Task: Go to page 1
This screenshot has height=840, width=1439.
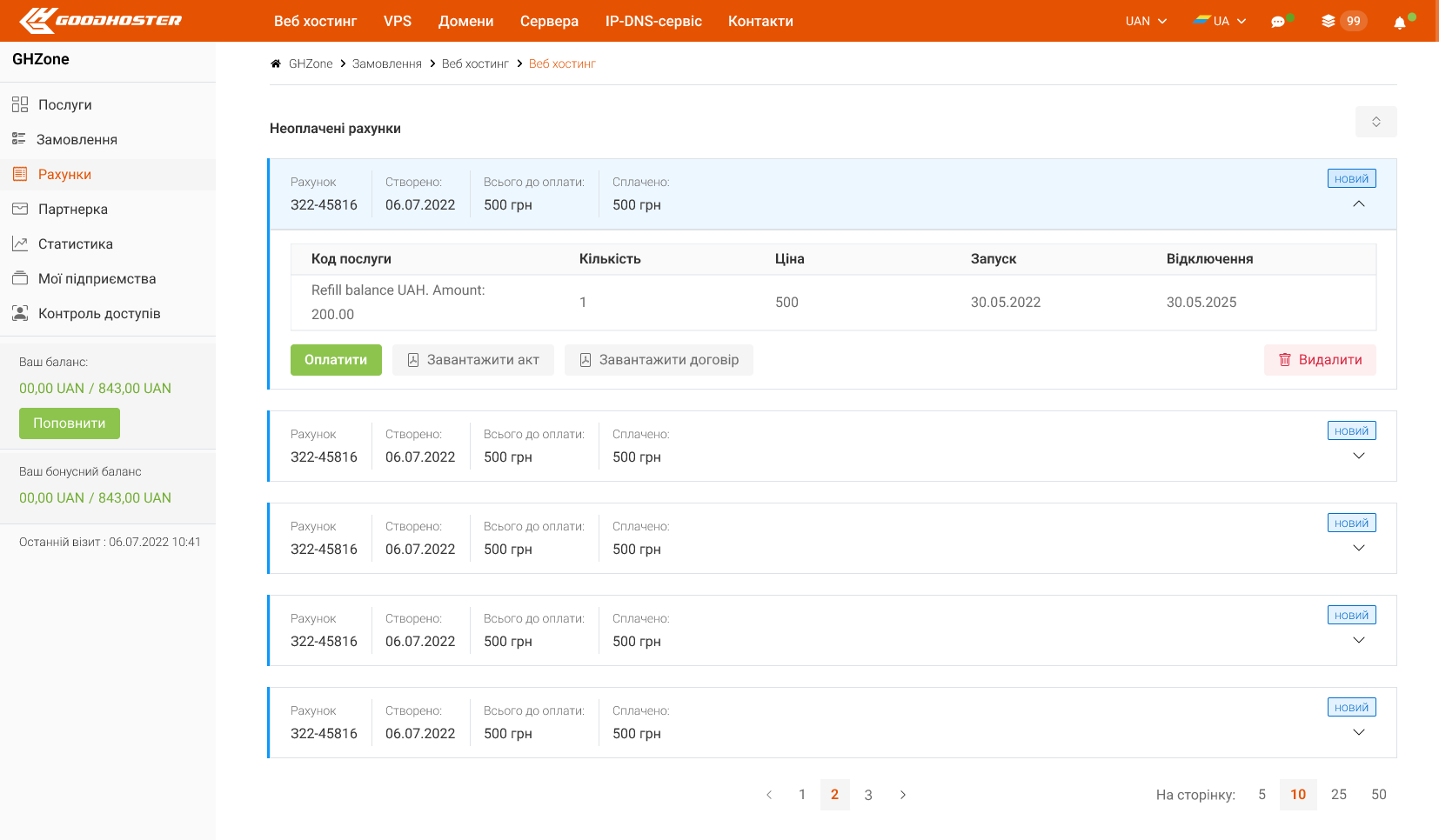Action: tap(802, 795)
